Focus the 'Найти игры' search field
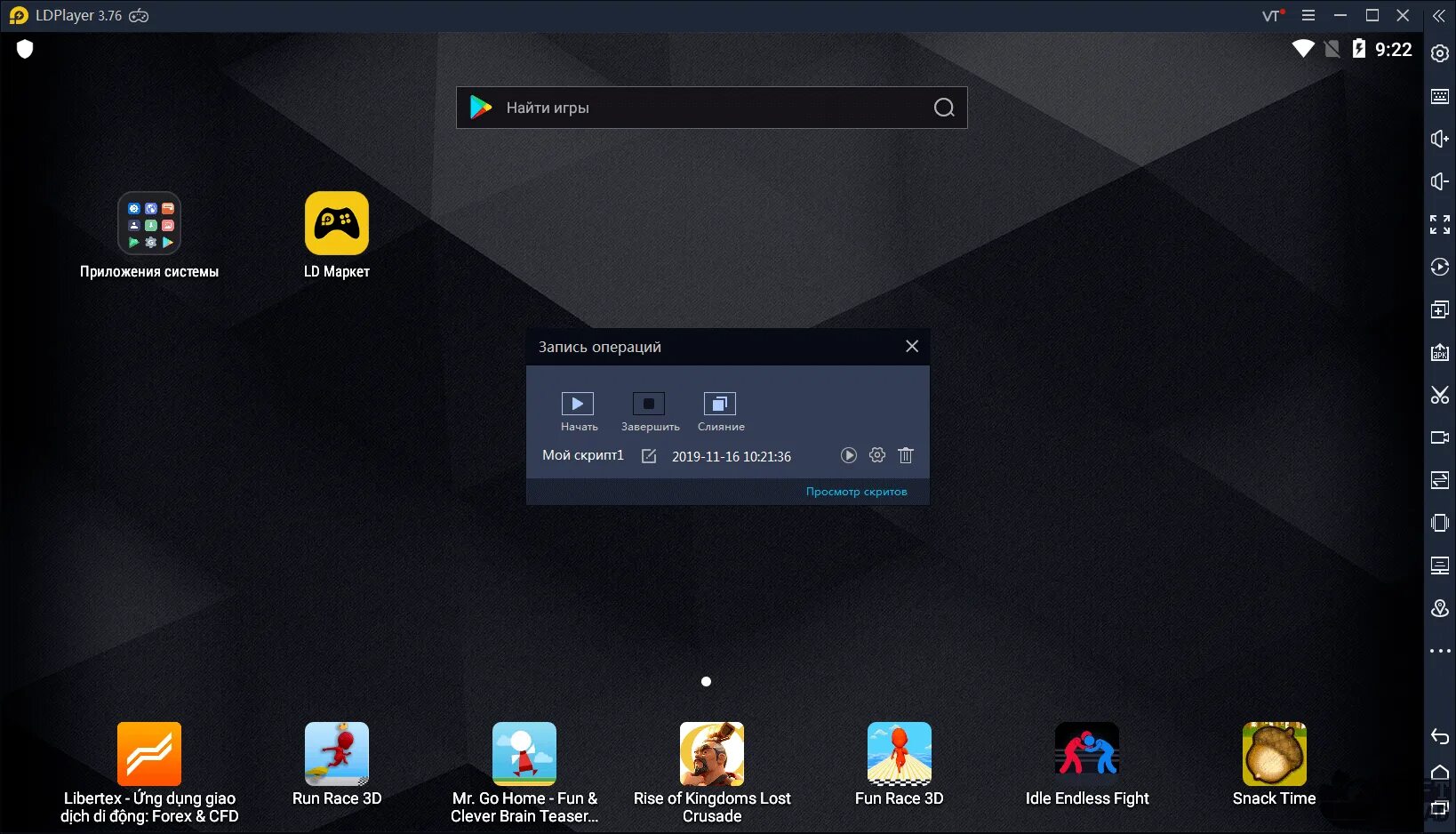The width and height of the screenshot is (1456, 834). [711, 108]
